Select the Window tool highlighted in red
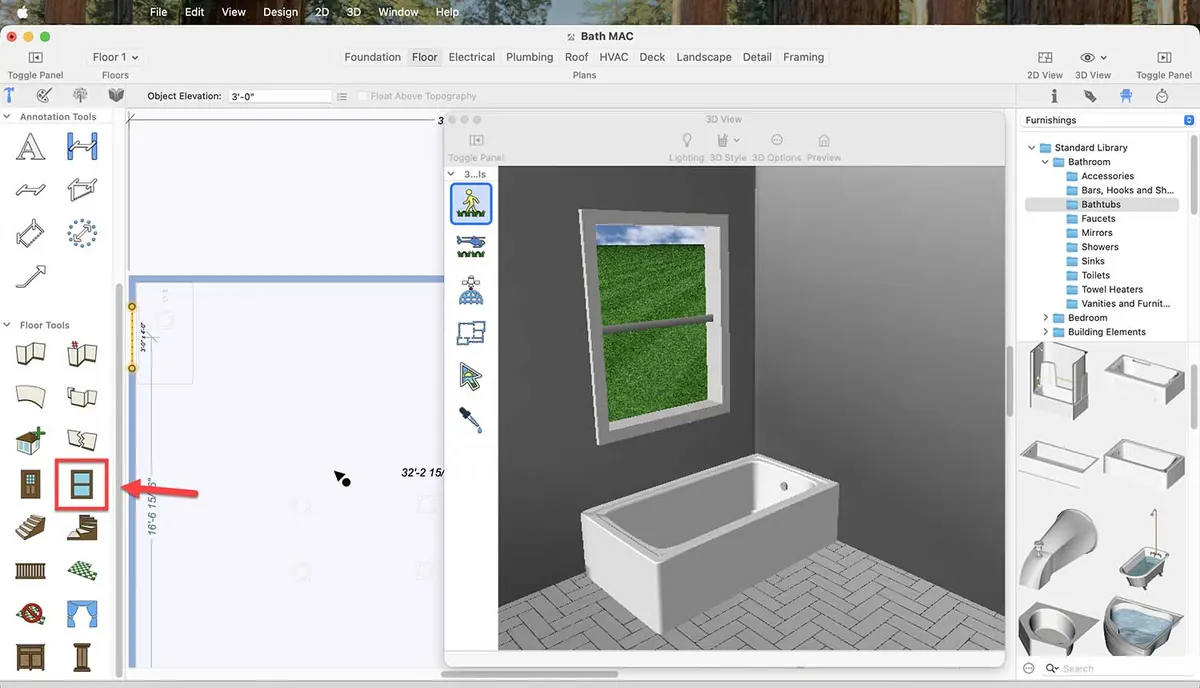This screenshot has height=688, width=1200. click(x=81, y=485)
